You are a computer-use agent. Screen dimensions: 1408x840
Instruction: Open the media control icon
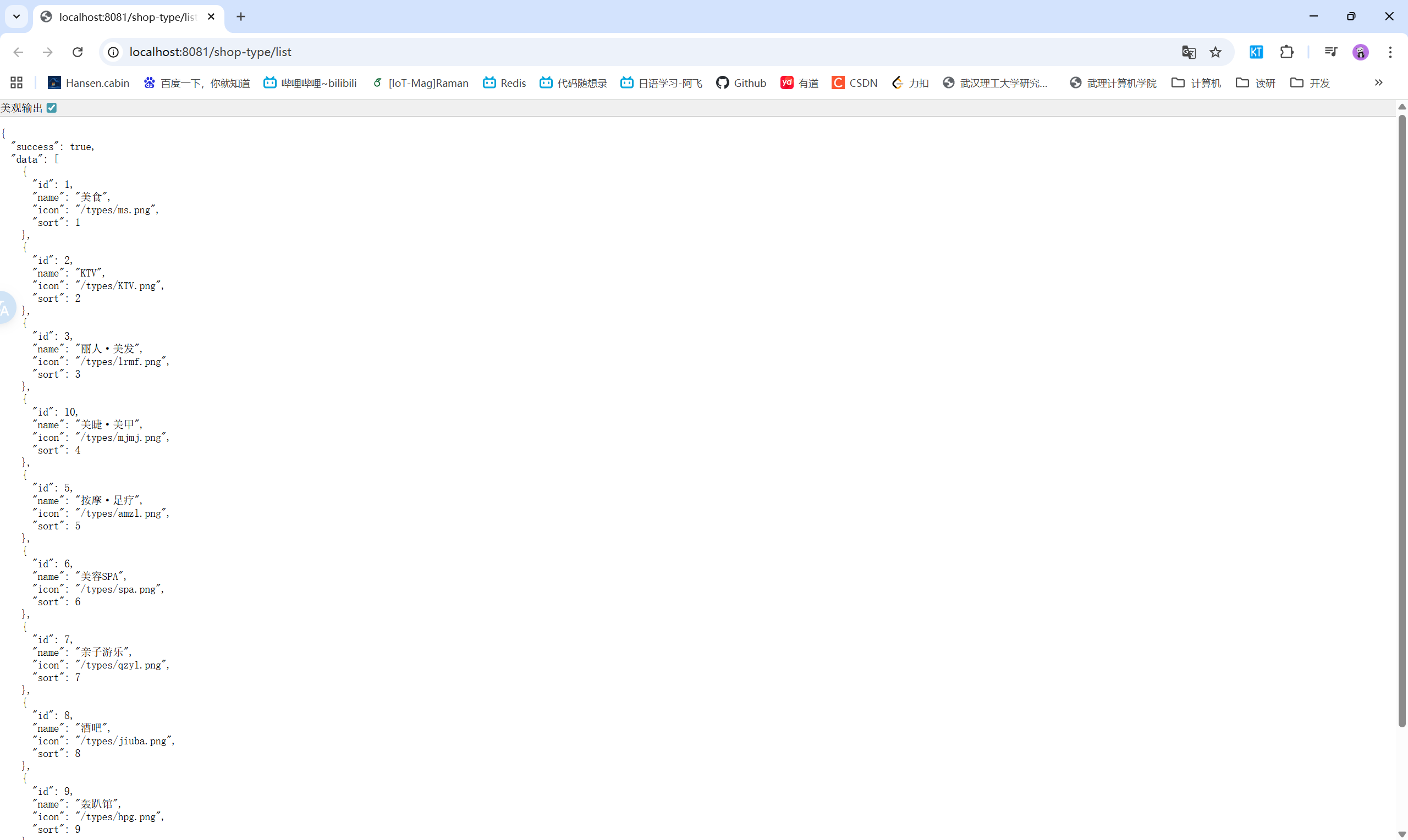click(1330, 52)
